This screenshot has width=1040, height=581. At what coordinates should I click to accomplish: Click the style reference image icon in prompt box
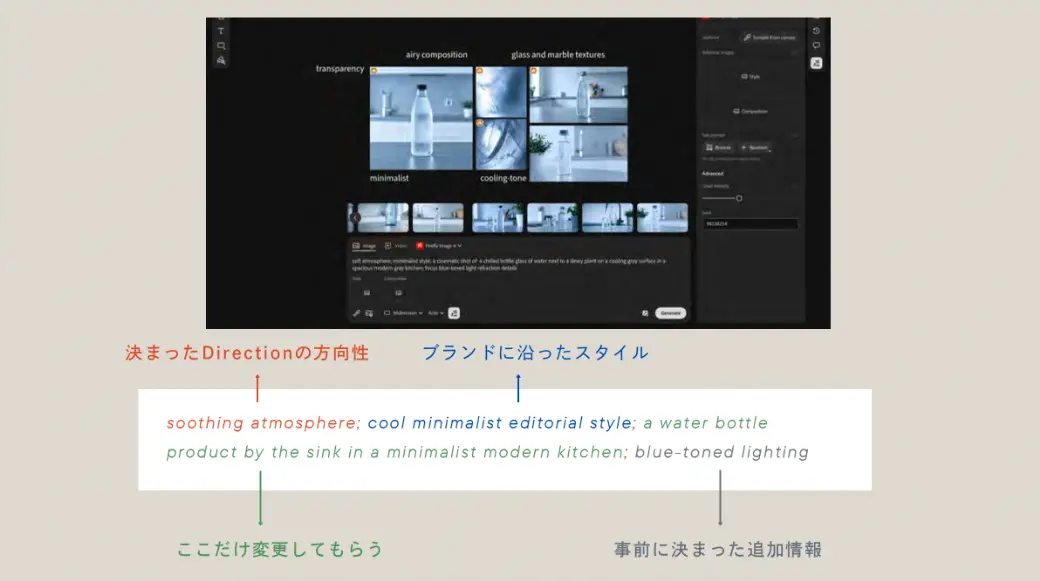pyautogui.click(x=367, y=292)
